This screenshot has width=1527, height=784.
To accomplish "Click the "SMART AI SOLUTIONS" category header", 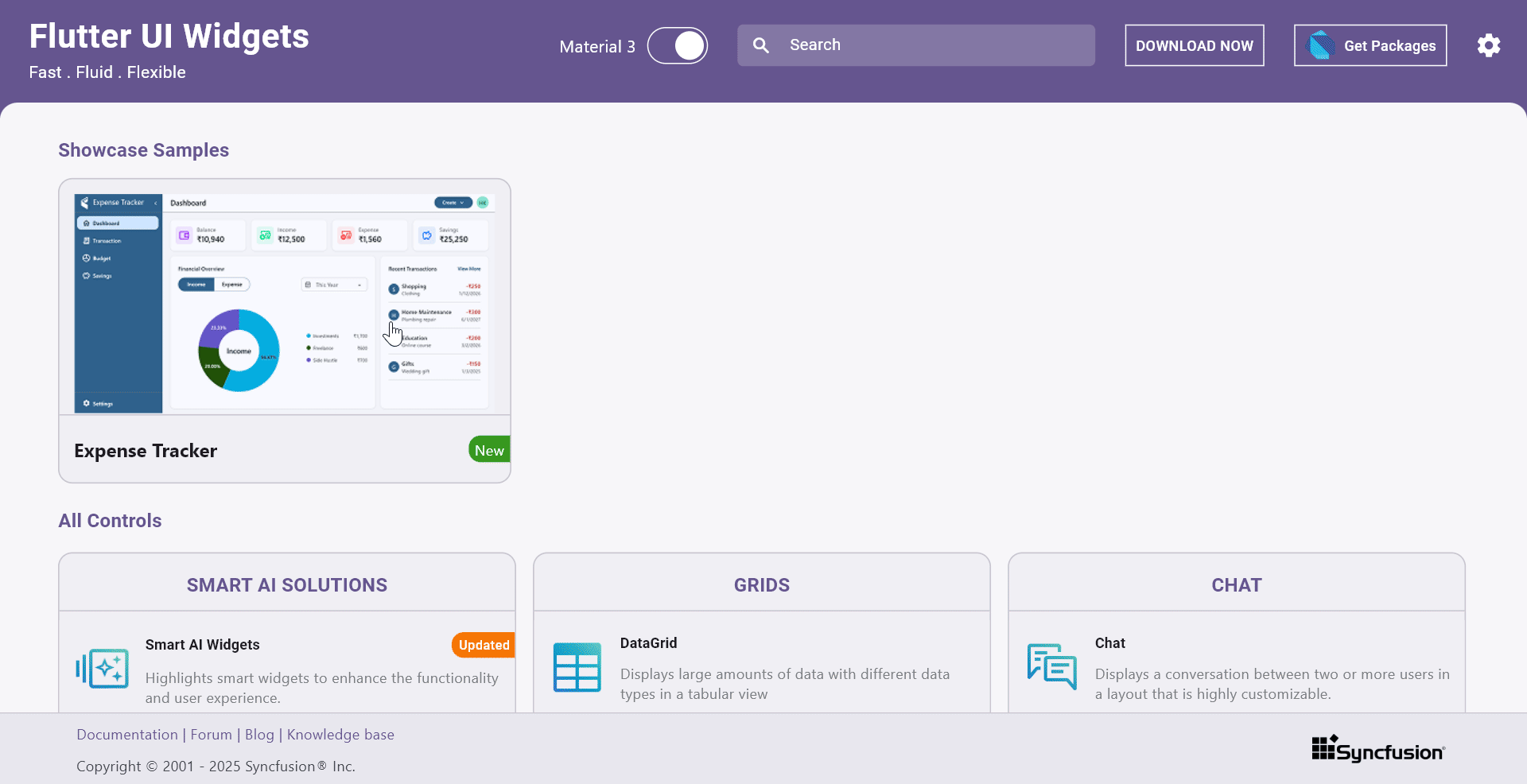I will (x=287, y=585).
